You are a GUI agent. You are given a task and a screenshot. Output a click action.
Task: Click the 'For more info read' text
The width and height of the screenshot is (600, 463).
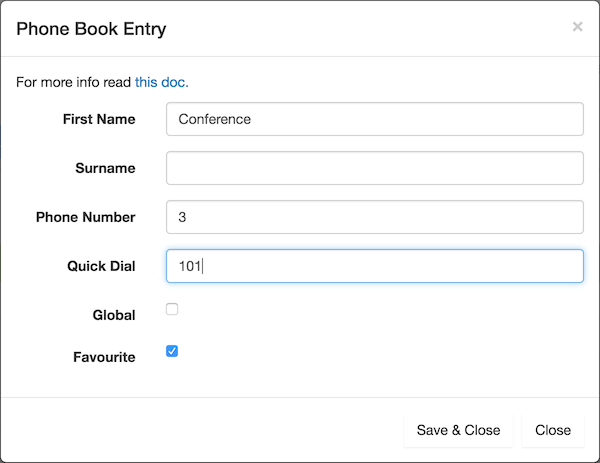point(73,82)
